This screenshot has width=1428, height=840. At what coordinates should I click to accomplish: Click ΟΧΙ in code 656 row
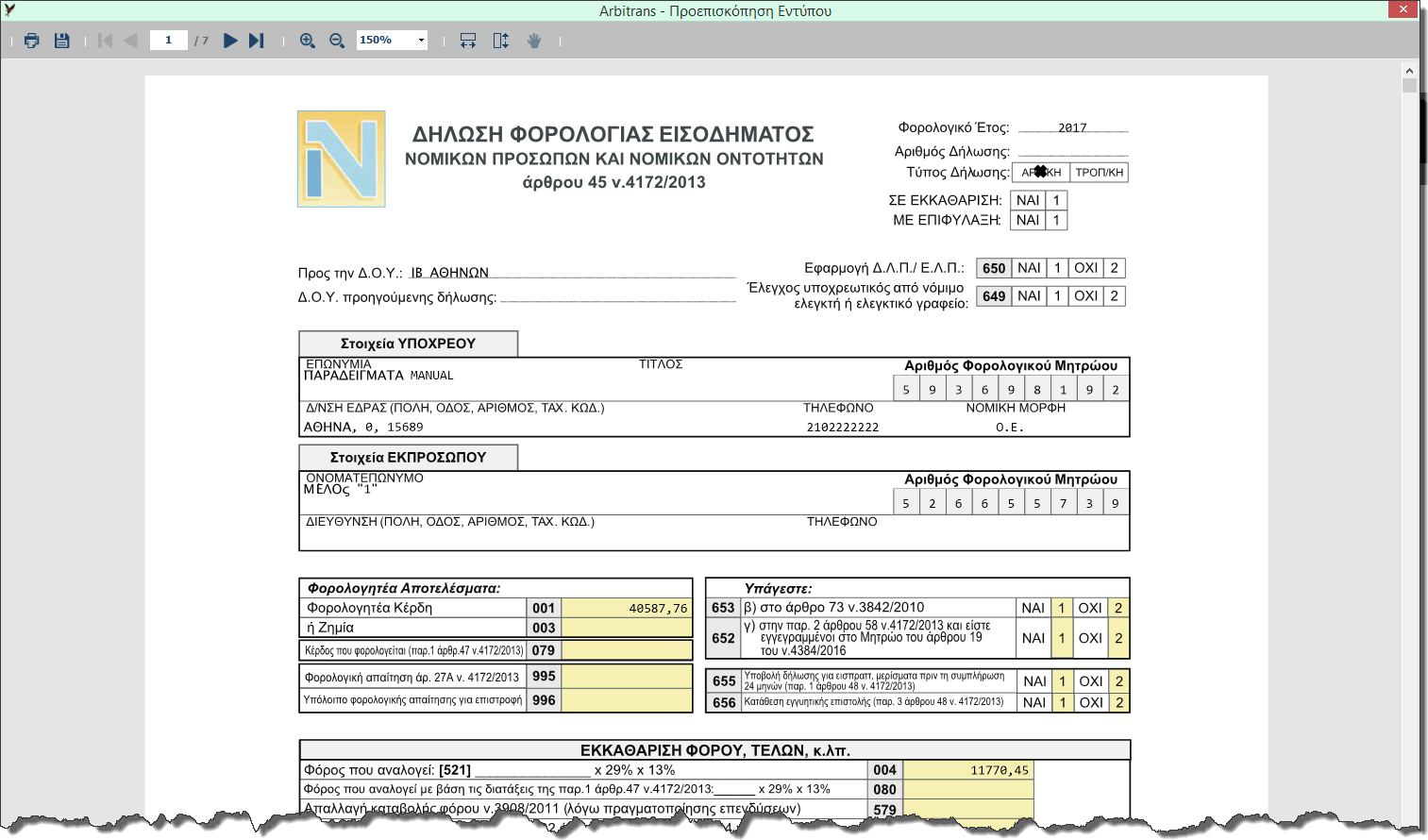1091,702
